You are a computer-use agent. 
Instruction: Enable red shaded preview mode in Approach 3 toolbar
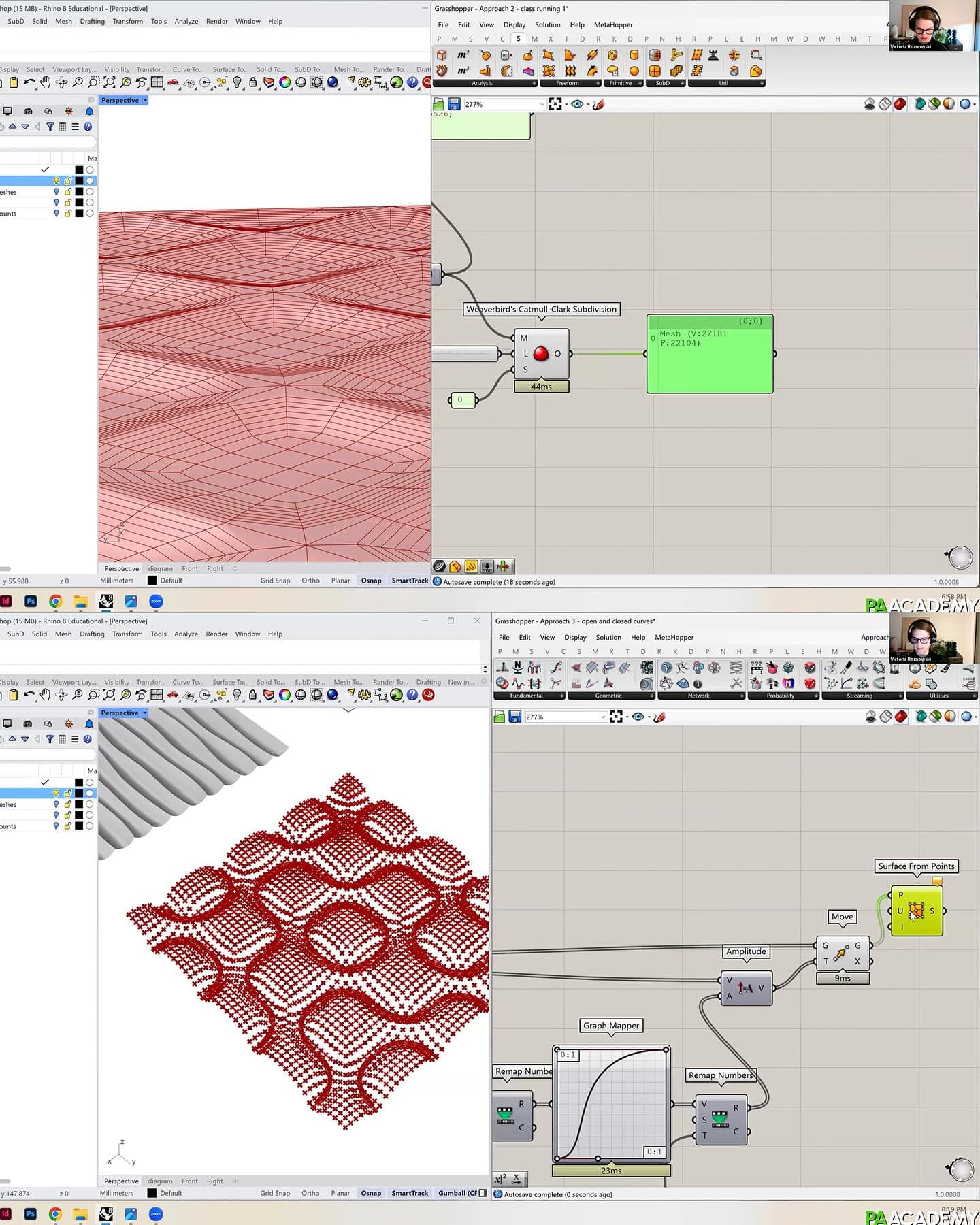(x=901, y=717)
